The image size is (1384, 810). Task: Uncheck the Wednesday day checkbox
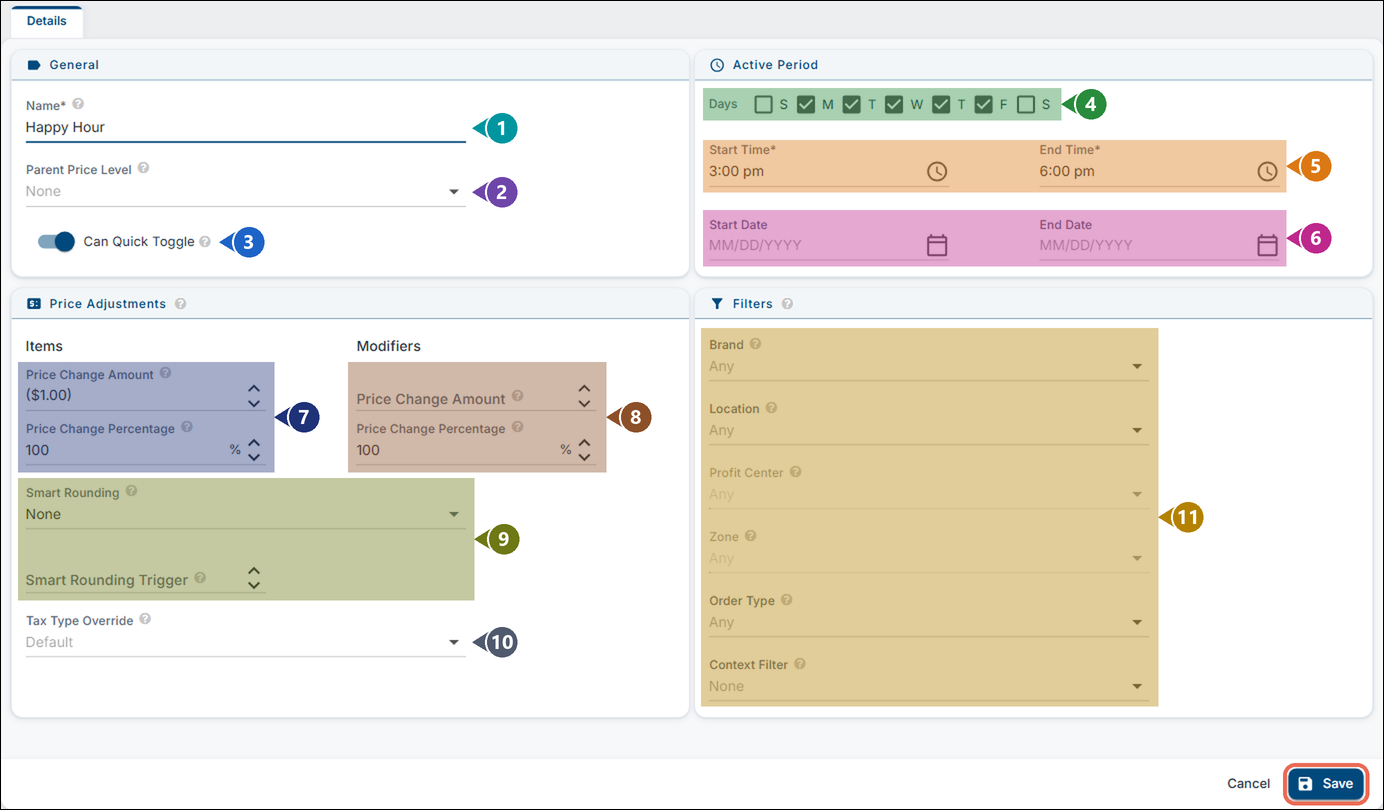894,104
